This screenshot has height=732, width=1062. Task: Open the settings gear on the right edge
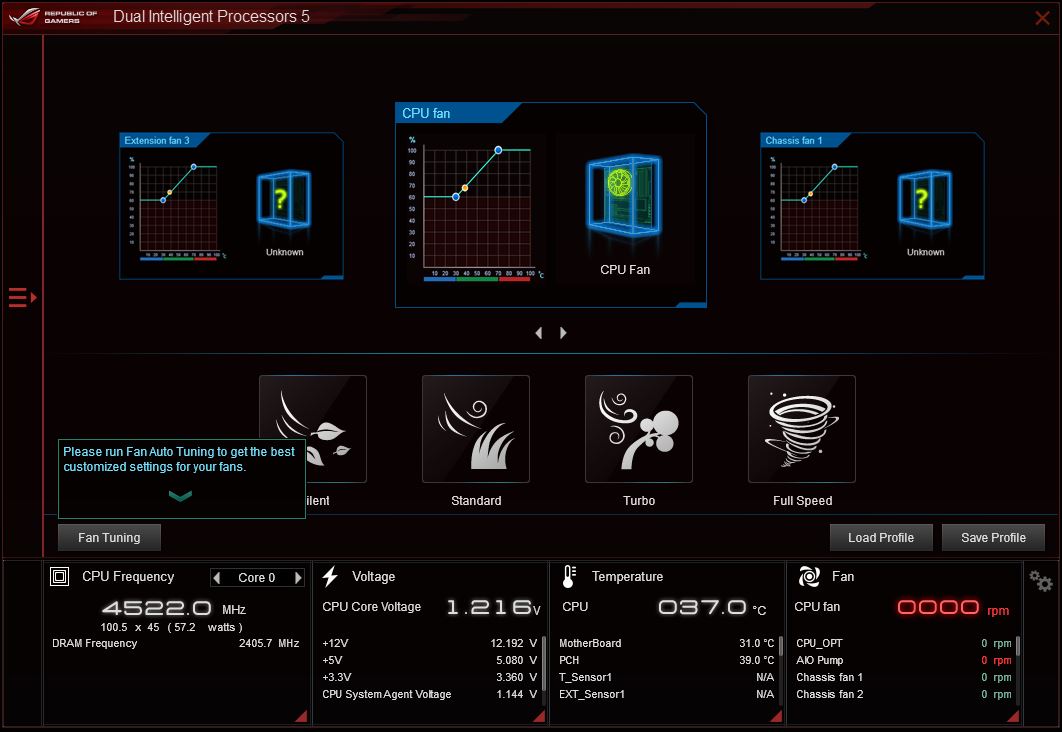tap(1039, 580)
